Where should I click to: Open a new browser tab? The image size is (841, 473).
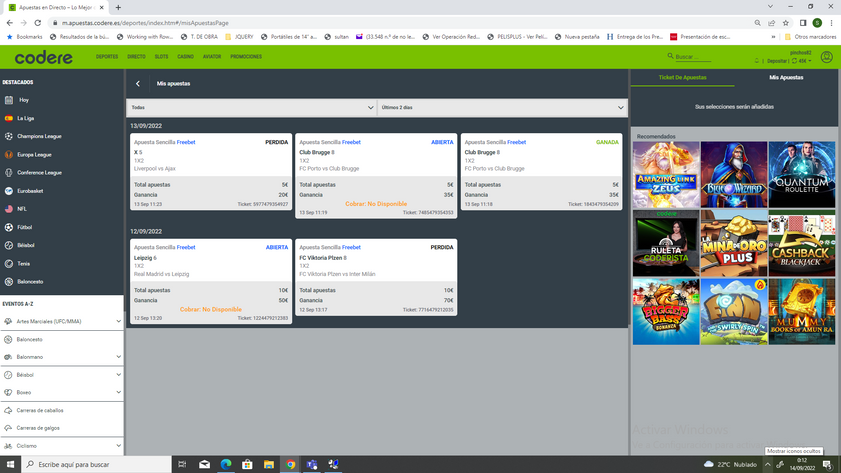[118, 8]
